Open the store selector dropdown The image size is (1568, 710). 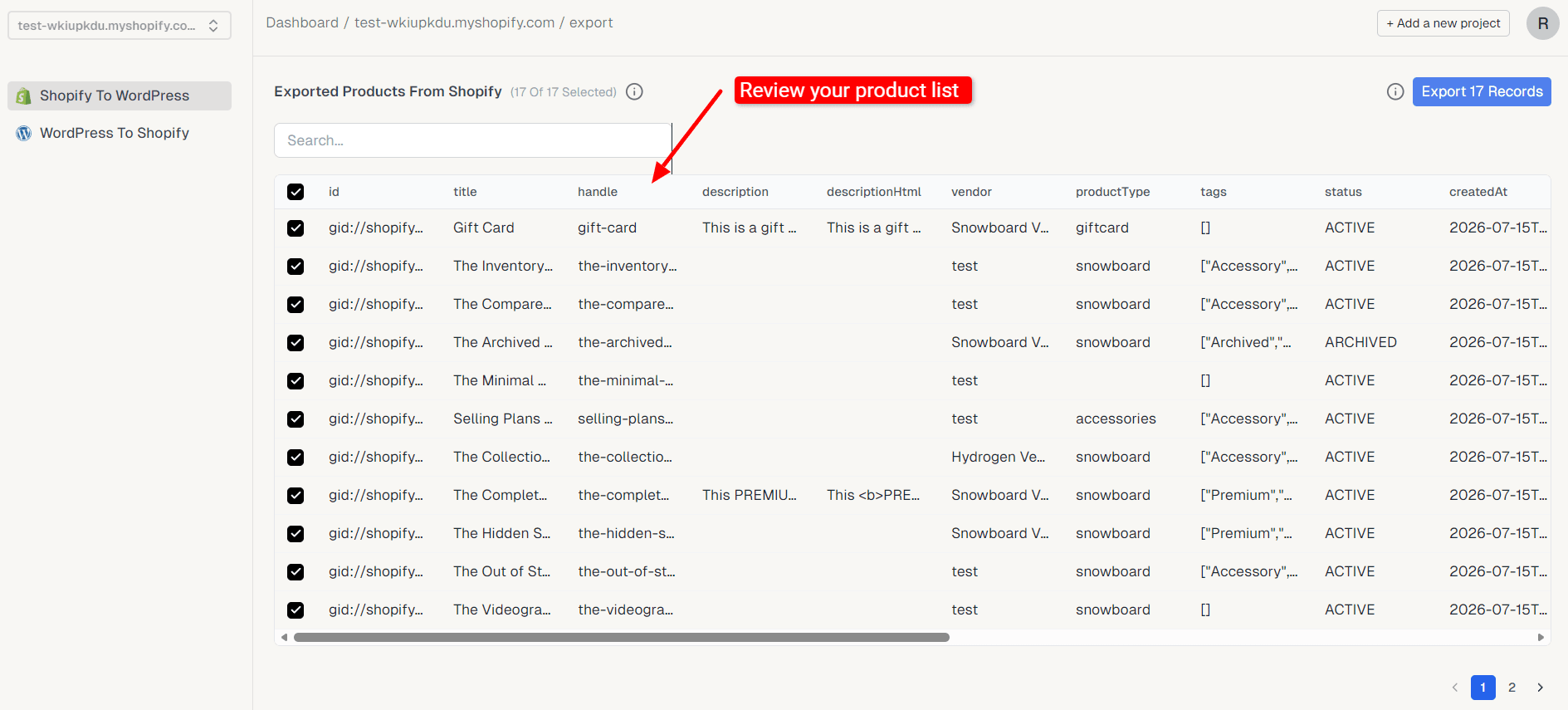120,26
